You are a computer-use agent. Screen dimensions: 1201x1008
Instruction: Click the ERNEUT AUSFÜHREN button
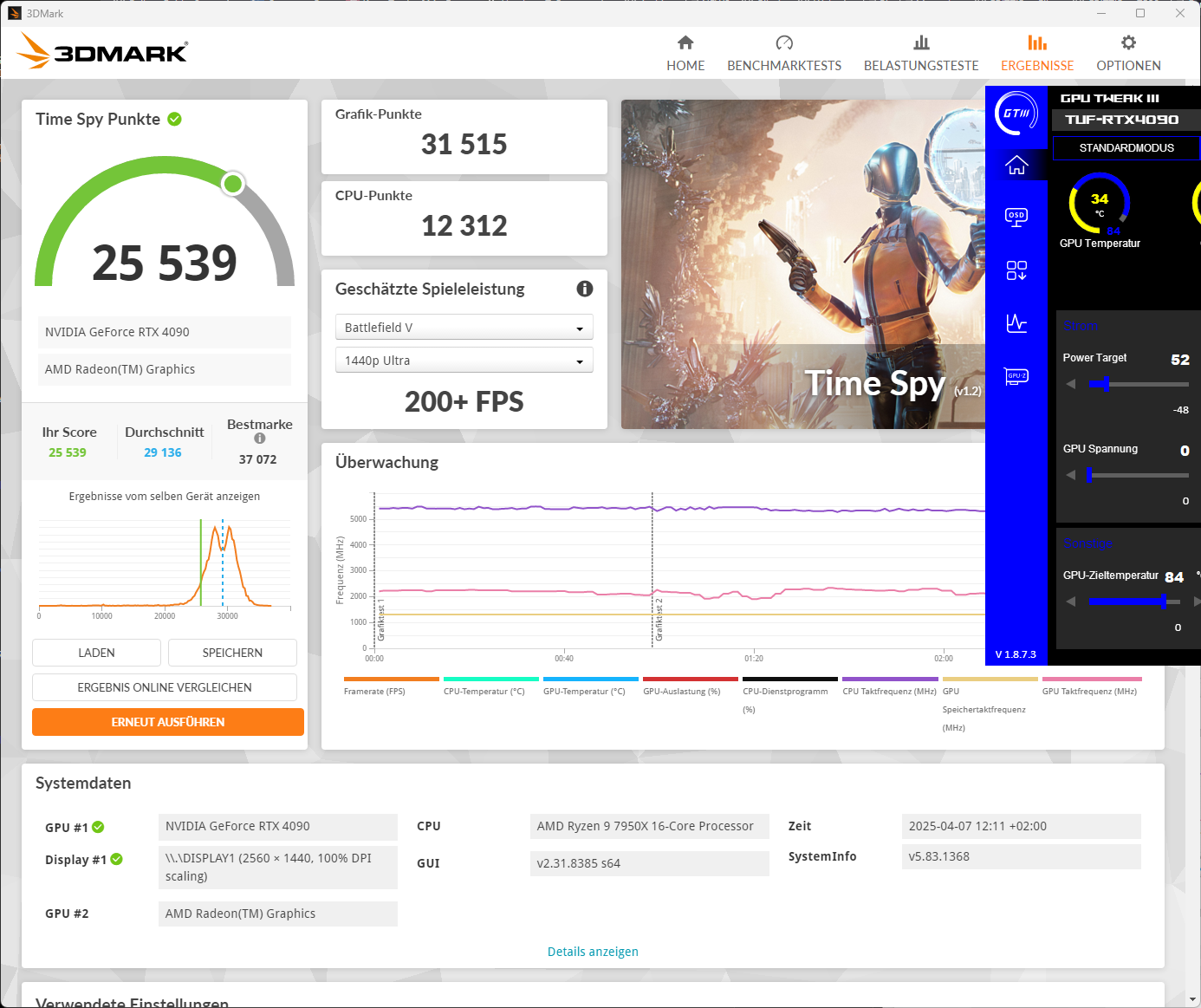[168, 722]
